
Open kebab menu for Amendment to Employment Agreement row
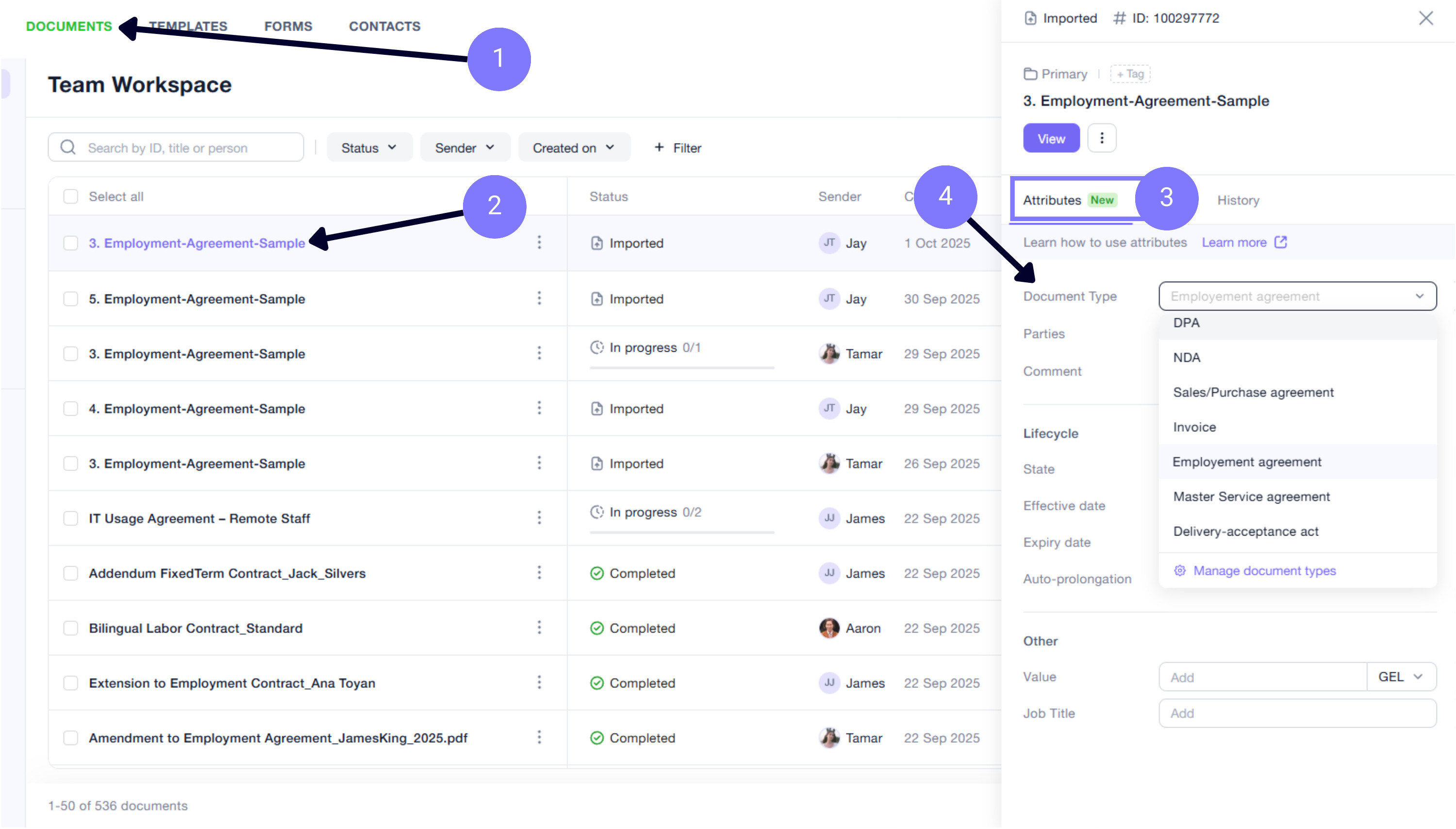point(539,738)
